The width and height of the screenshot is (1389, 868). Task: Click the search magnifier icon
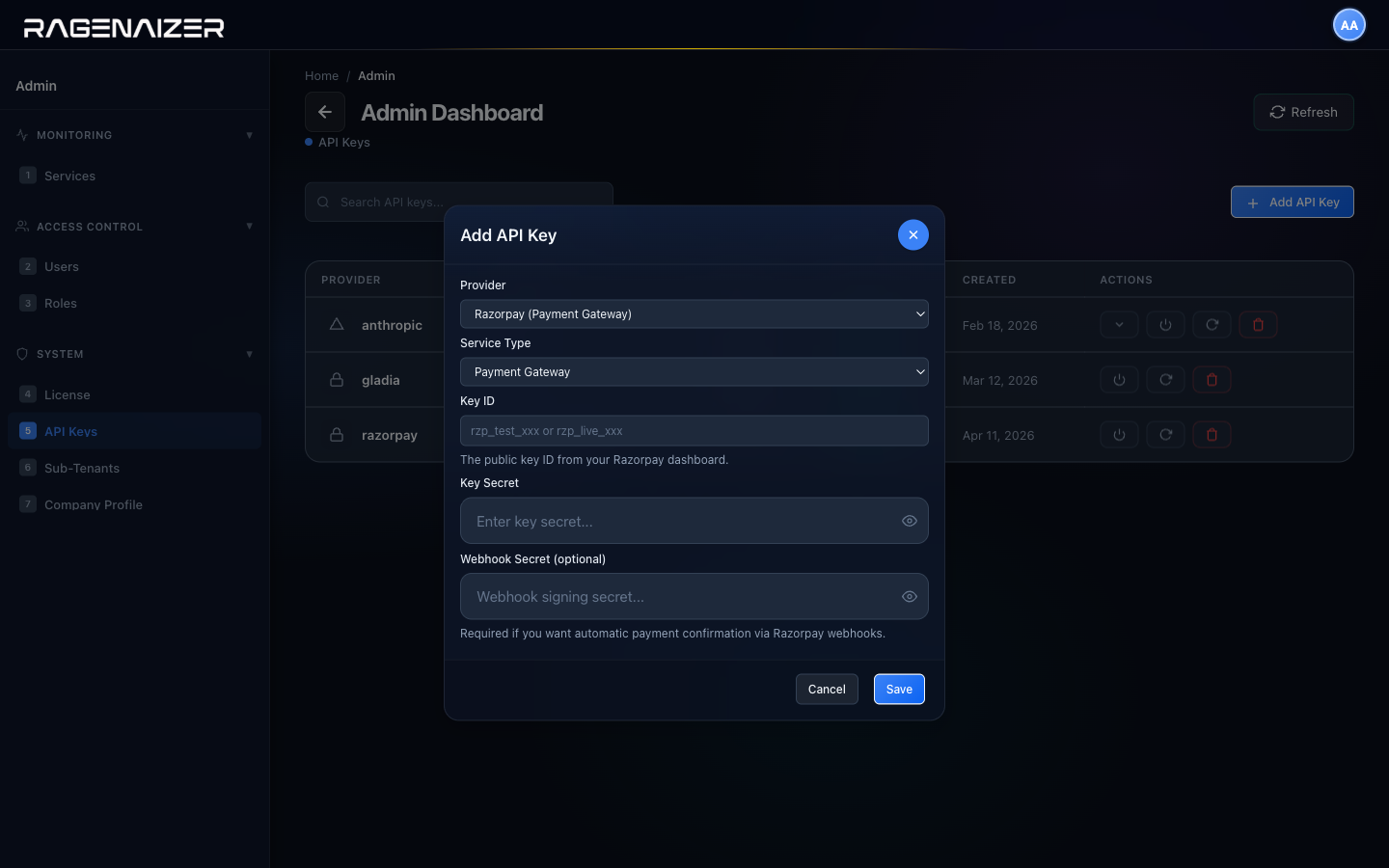pyautogui.click(x=323, y=203)
